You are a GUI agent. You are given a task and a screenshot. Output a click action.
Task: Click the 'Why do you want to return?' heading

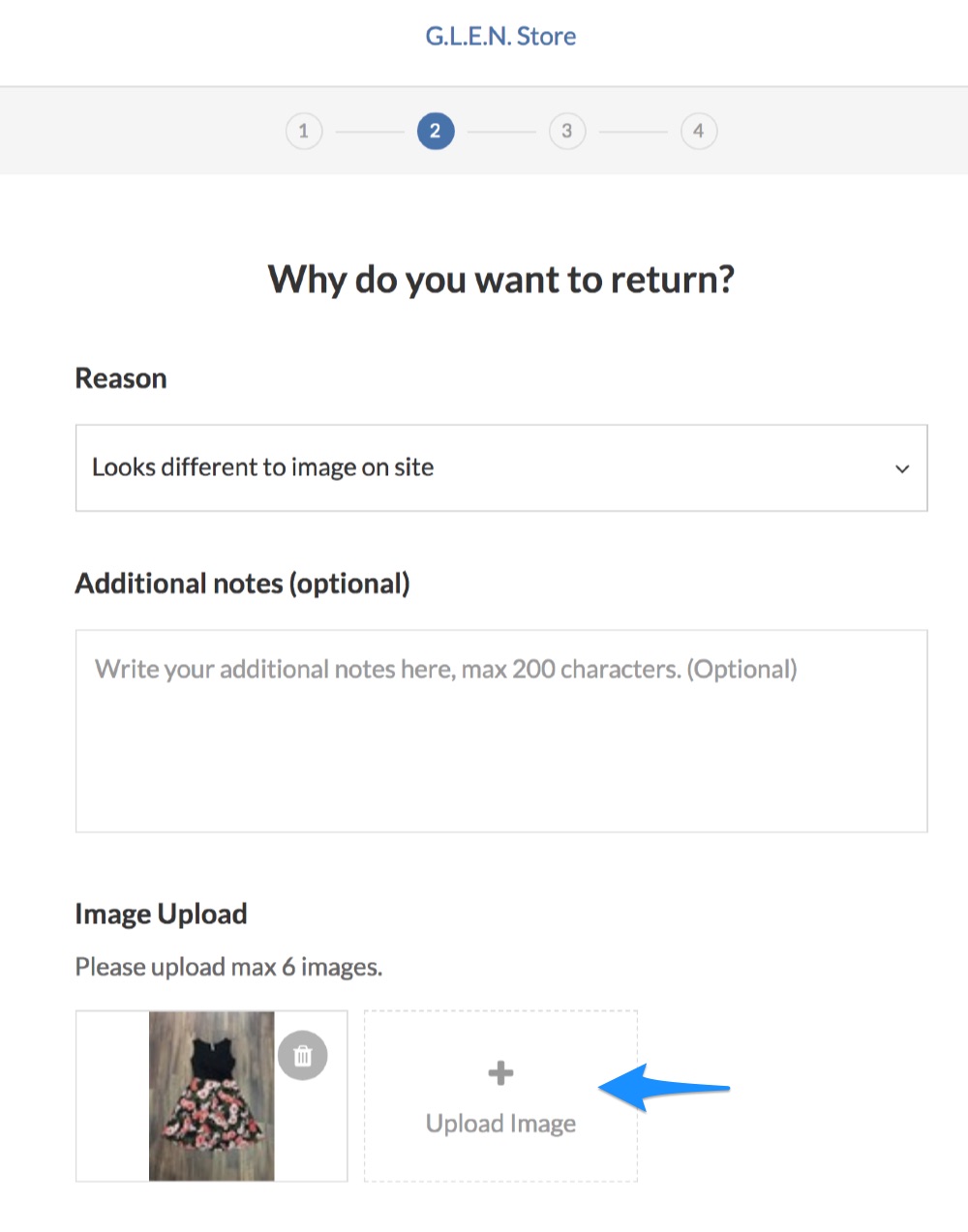(500, 280)
